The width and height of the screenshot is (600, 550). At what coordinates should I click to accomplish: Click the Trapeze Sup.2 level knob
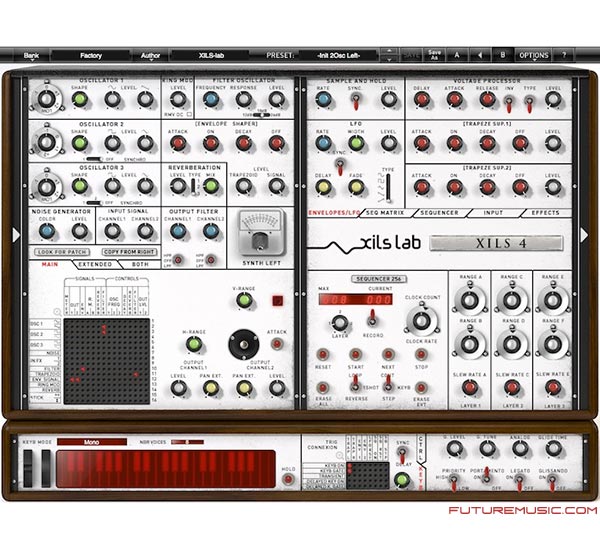tap(553, 187)
